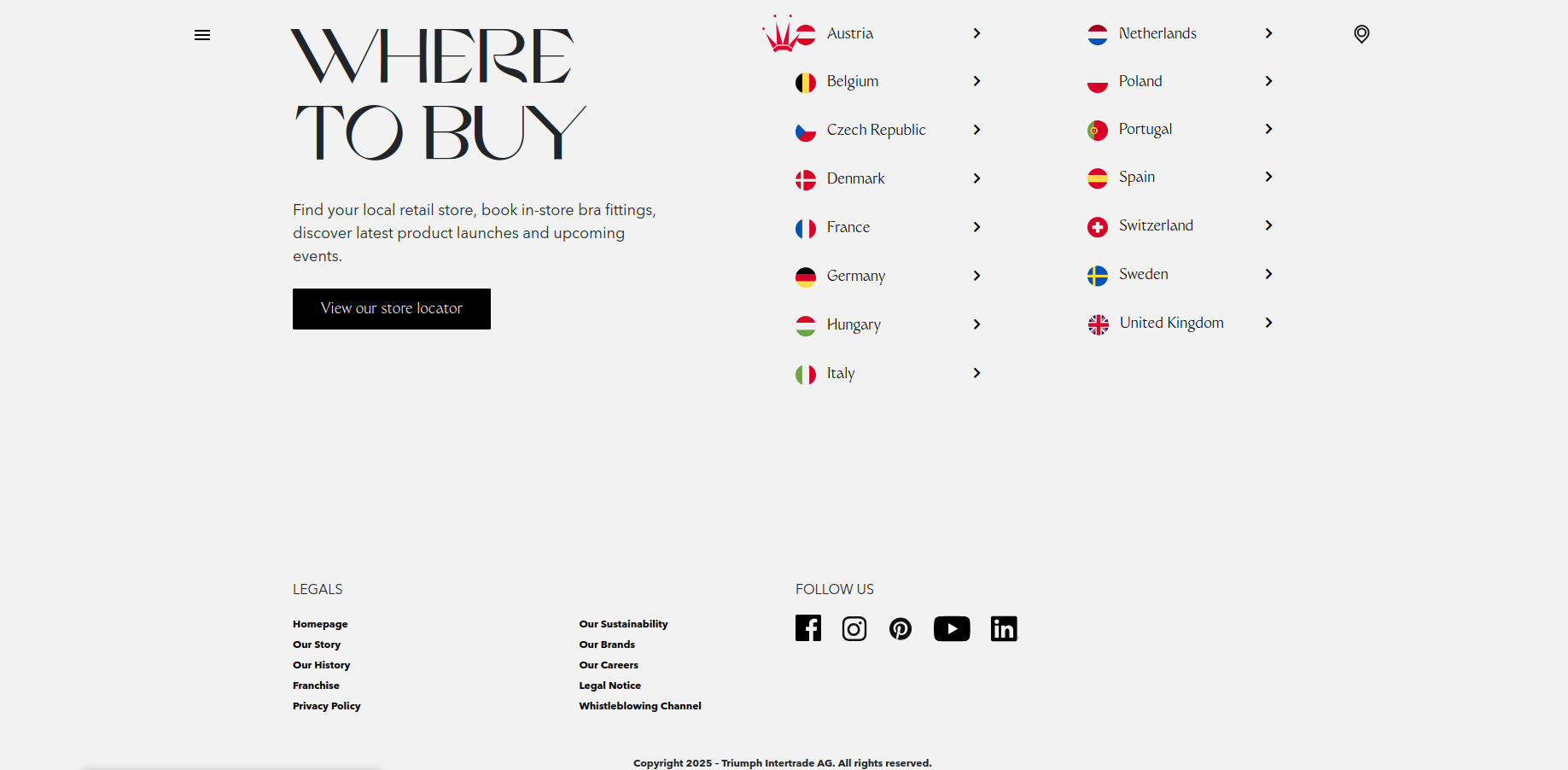Click the Triumph crown logo
This screenshot has width=1568, height=770.
click(779, 34)
